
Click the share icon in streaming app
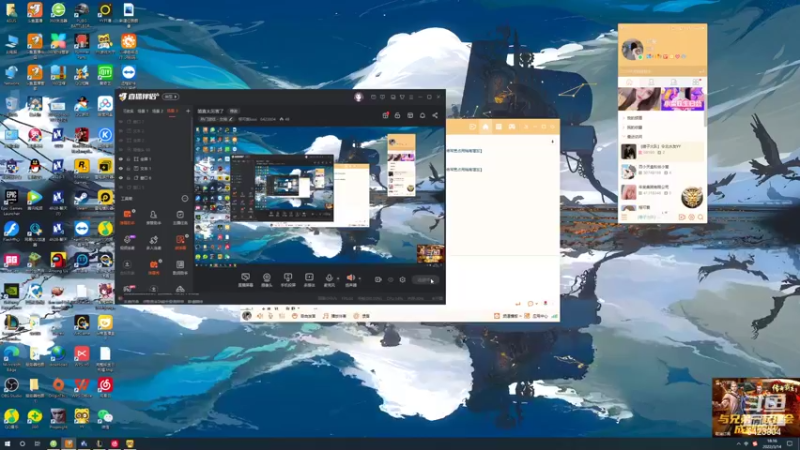[x=435, y=116]
